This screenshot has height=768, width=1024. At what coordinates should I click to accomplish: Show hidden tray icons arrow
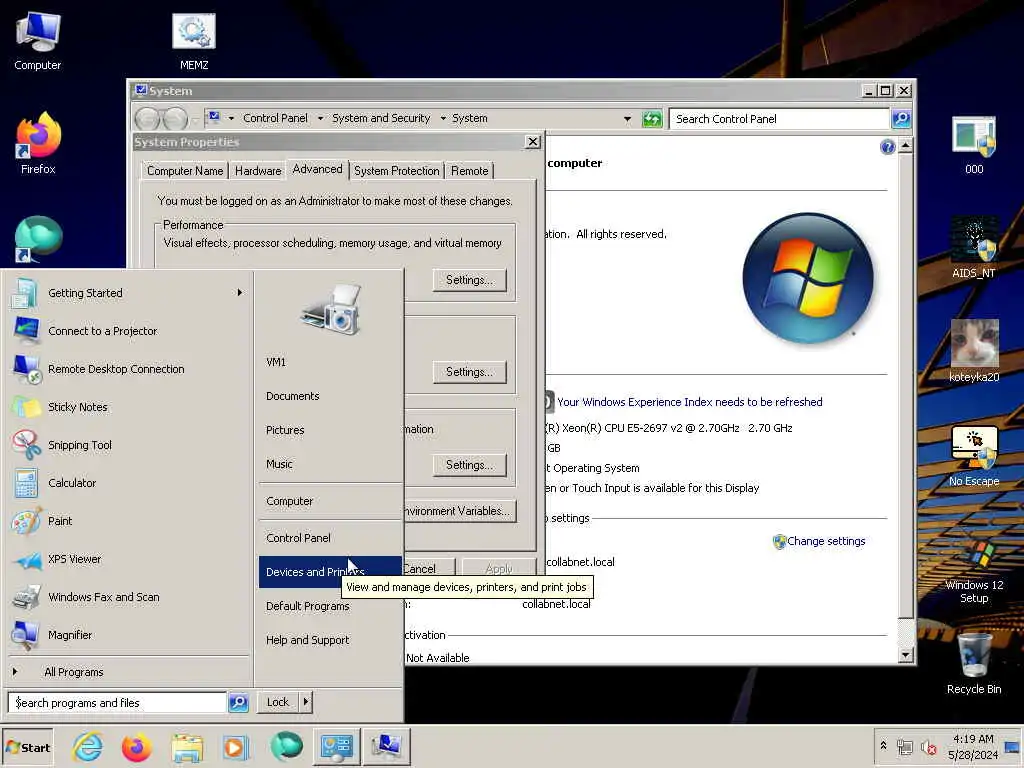coord(884,745)
